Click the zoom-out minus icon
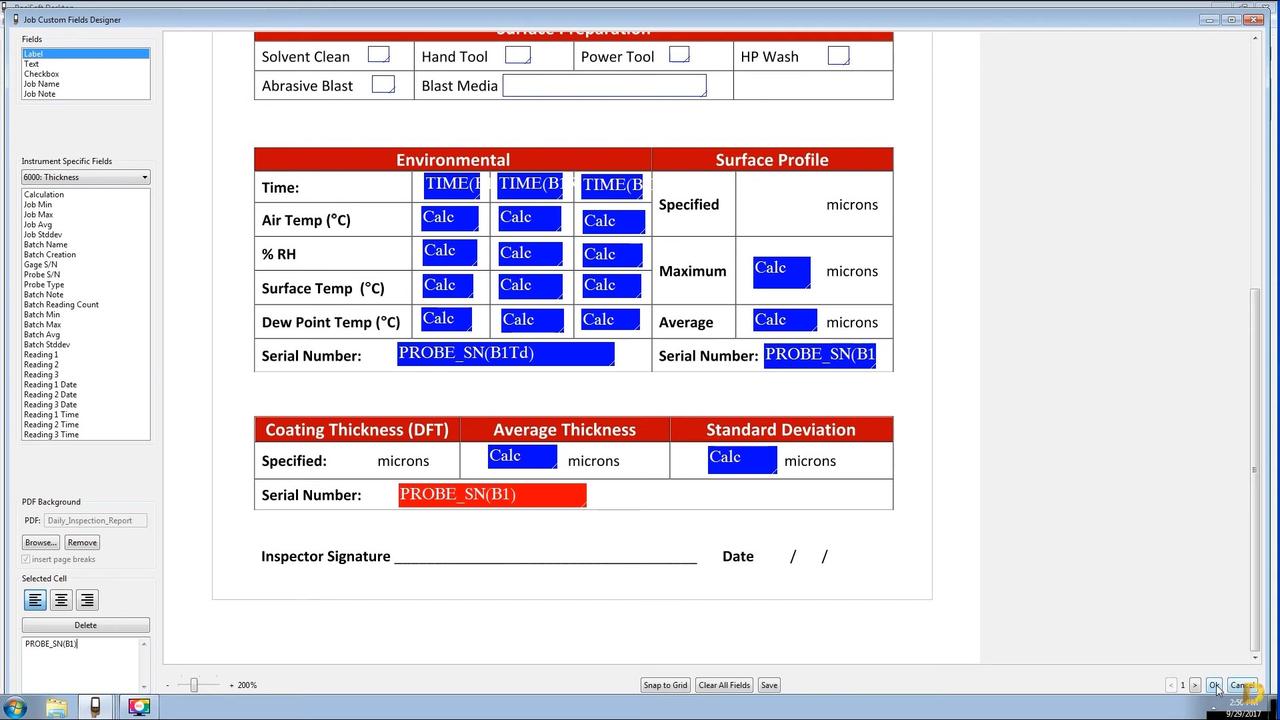 (x=167, y=685)
